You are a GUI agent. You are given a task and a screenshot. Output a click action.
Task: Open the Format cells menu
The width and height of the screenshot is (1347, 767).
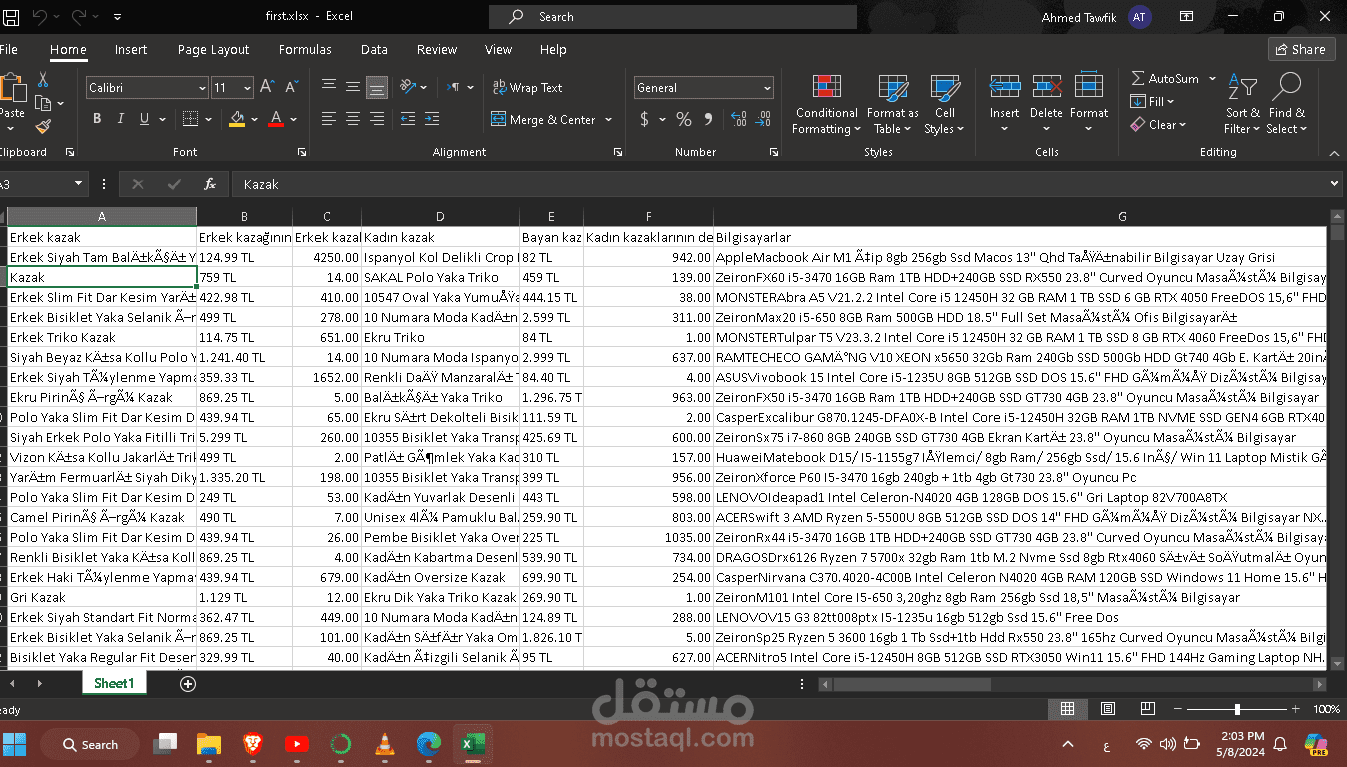[x=1089, y=104]
